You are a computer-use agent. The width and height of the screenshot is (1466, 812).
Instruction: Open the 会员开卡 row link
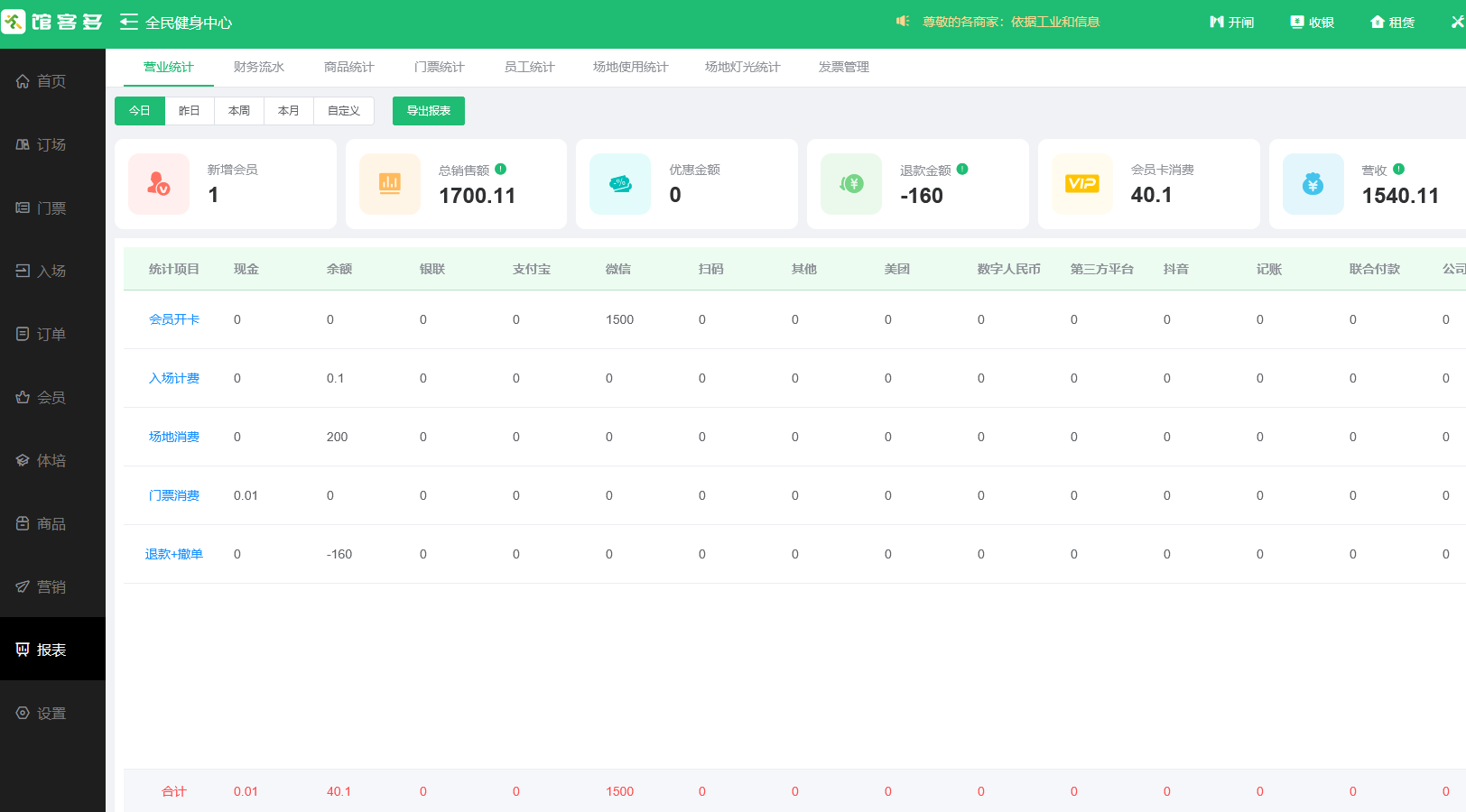click(x=174, y=319)
